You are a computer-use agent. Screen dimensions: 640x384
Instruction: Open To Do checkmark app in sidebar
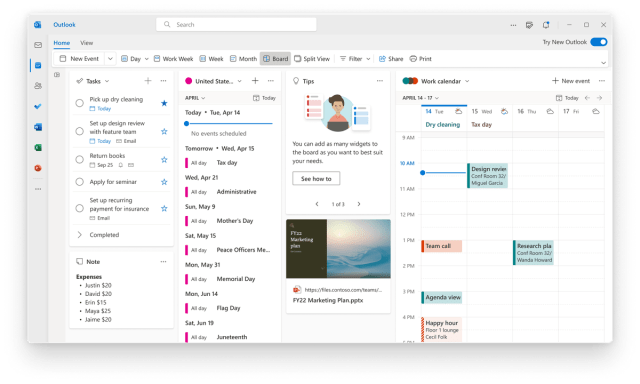click(x=38, y=107)
